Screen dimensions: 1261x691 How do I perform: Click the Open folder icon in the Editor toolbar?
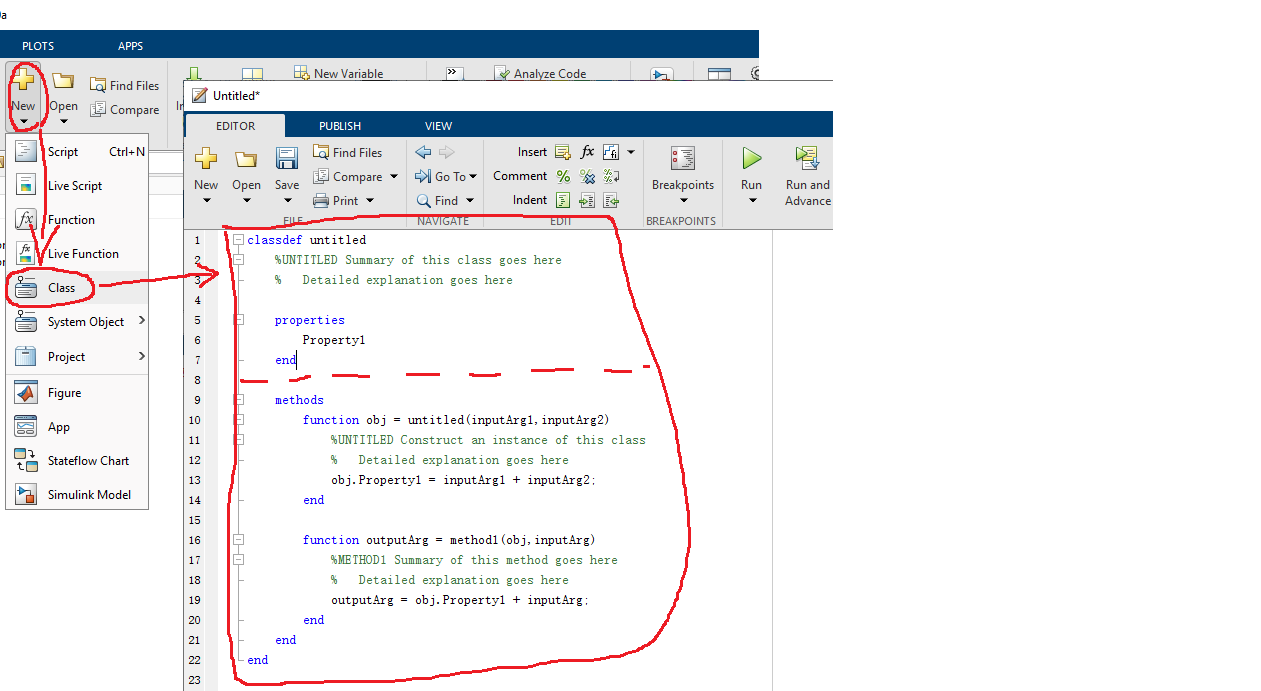(x=246, y=159)
